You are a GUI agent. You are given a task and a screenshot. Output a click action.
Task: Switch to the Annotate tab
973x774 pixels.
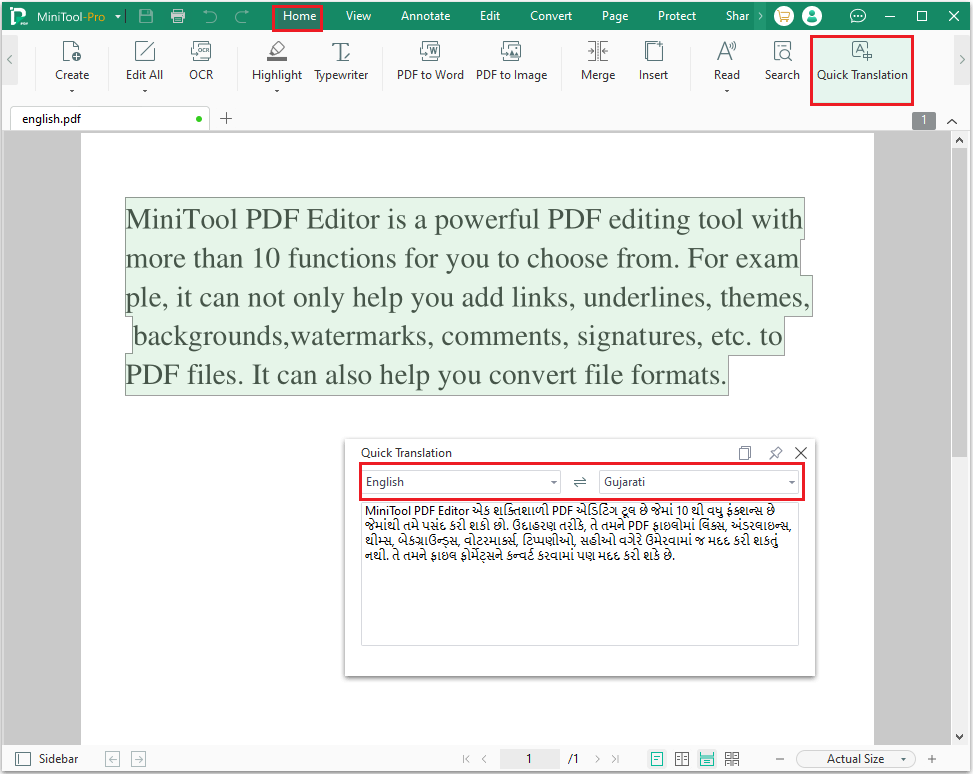[x=425, y=16]
